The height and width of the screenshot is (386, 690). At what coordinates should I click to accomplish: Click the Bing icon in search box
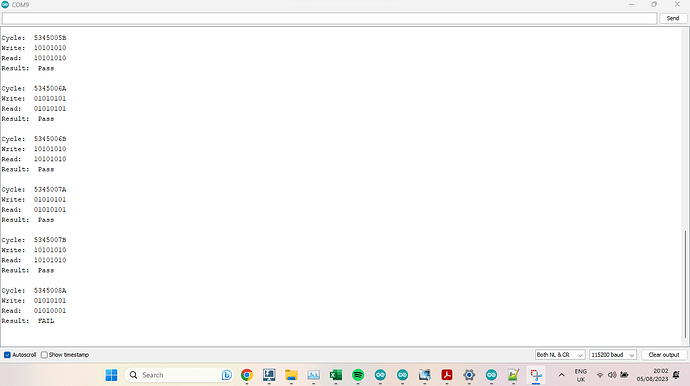click(227, 375)
